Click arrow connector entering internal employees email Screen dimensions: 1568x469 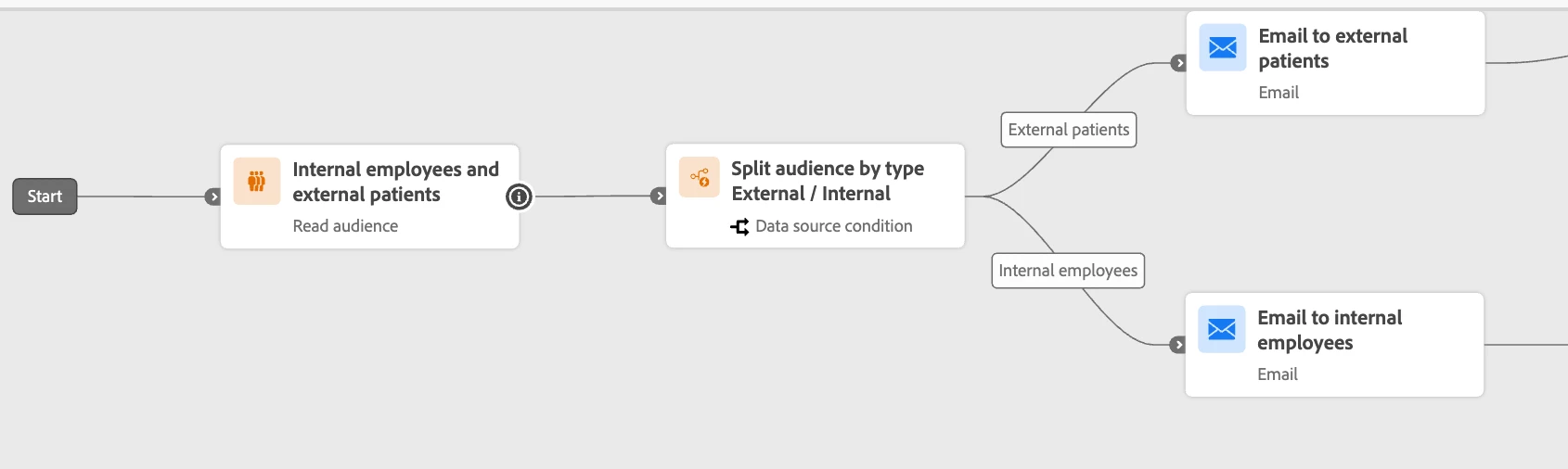pyautogui.click(x=1178, y=345)
